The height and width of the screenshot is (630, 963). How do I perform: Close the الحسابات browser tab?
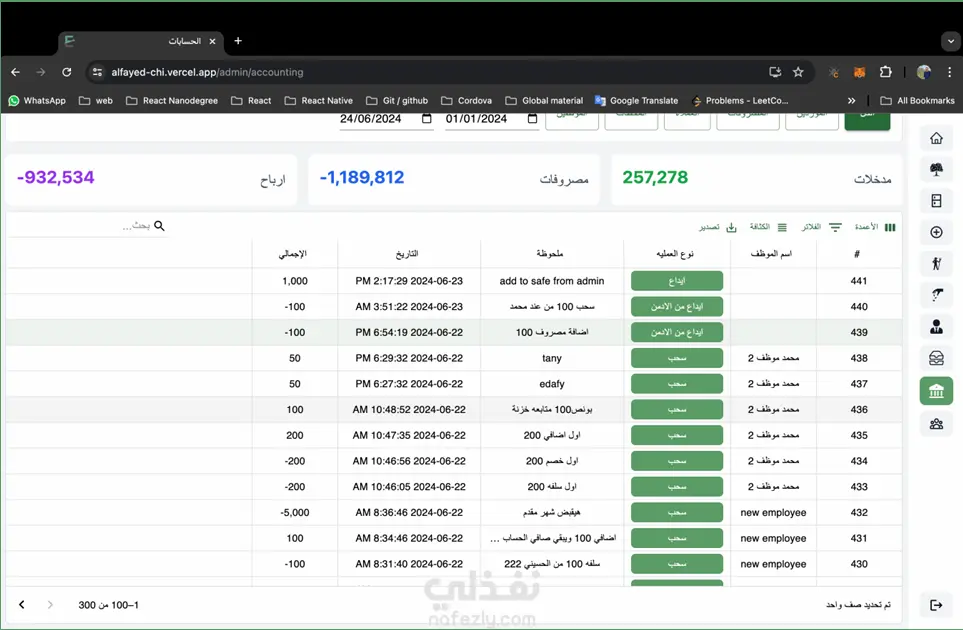point(212,41)
